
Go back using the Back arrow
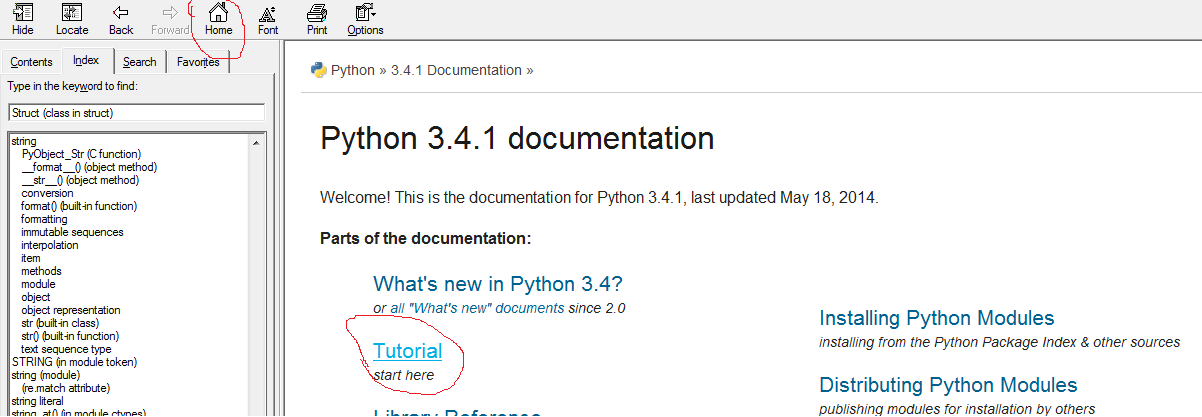[121, 19]
